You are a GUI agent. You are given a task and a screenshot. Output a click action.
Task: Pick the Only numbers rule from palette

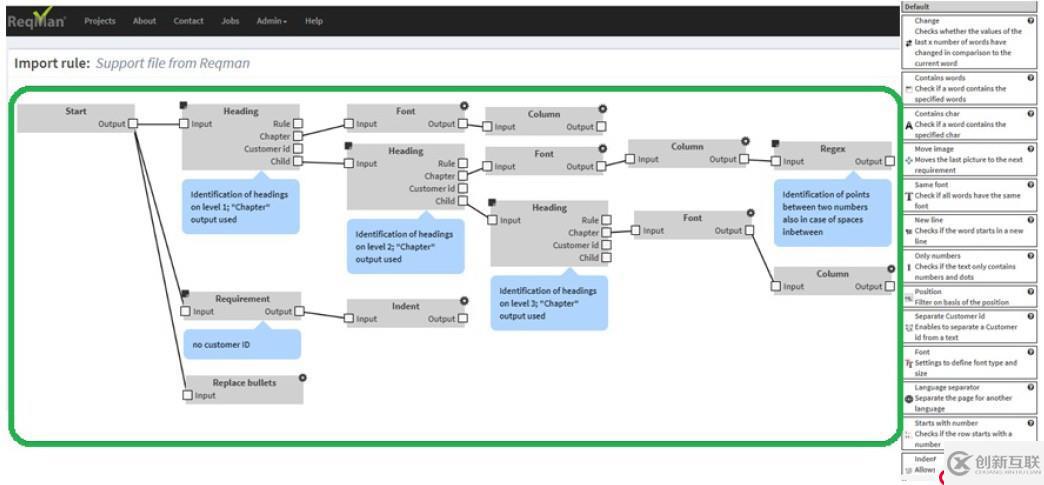[969, 266]
